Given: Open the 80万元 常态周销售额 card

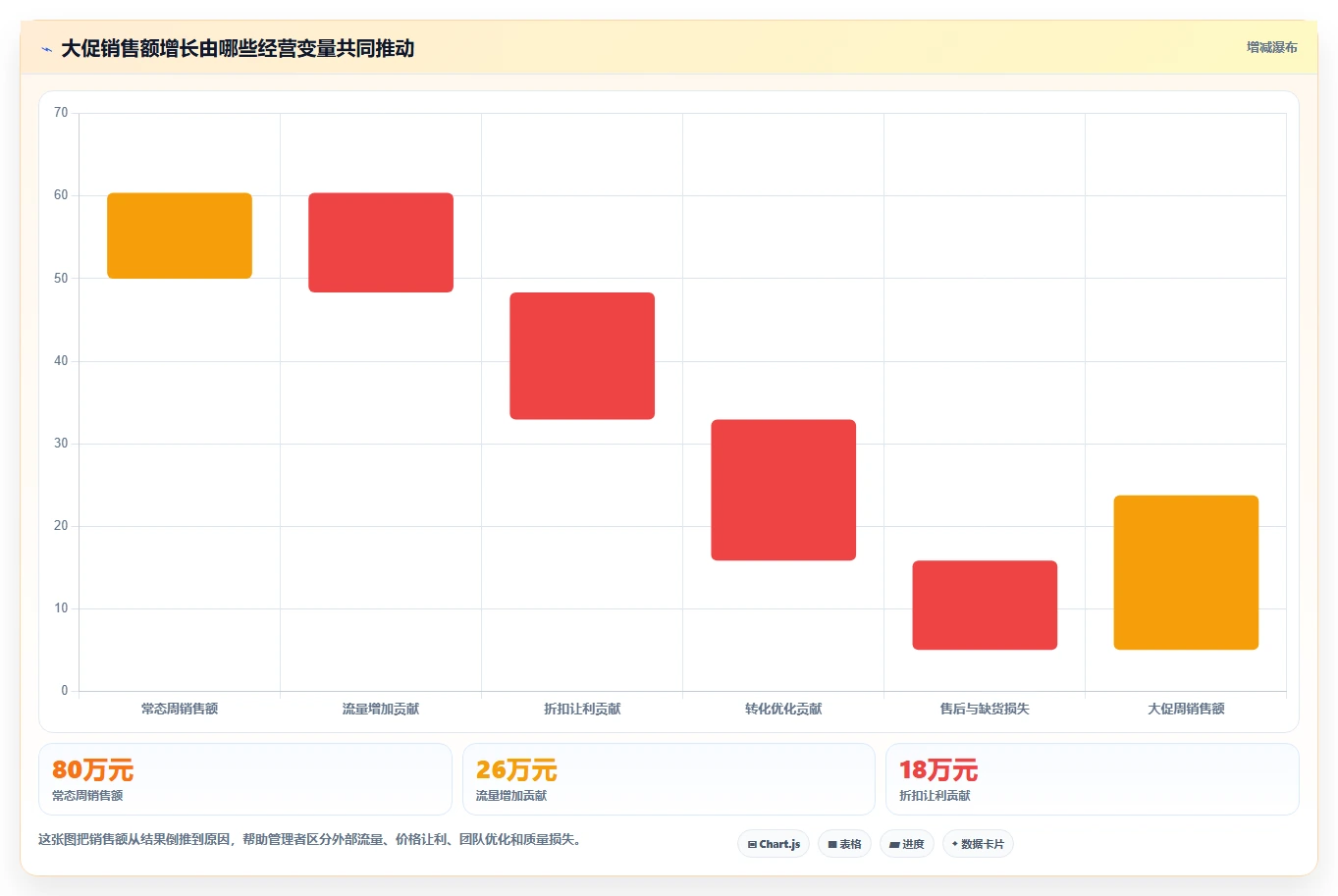Looking at the screenshot, I should pos(245,779).
